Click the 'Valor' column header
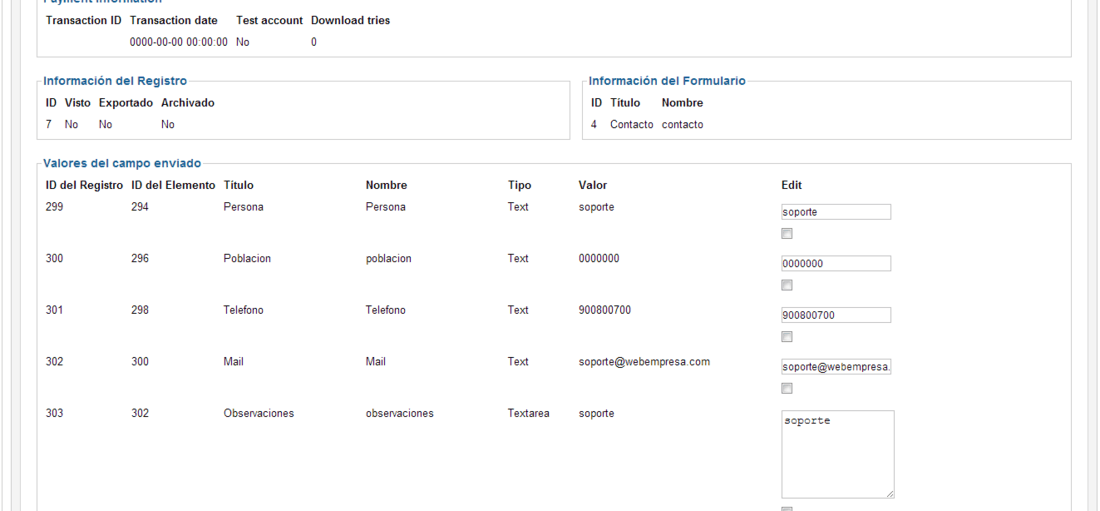The width and height of the screenshot is (1100, 511). pos(593,185)
